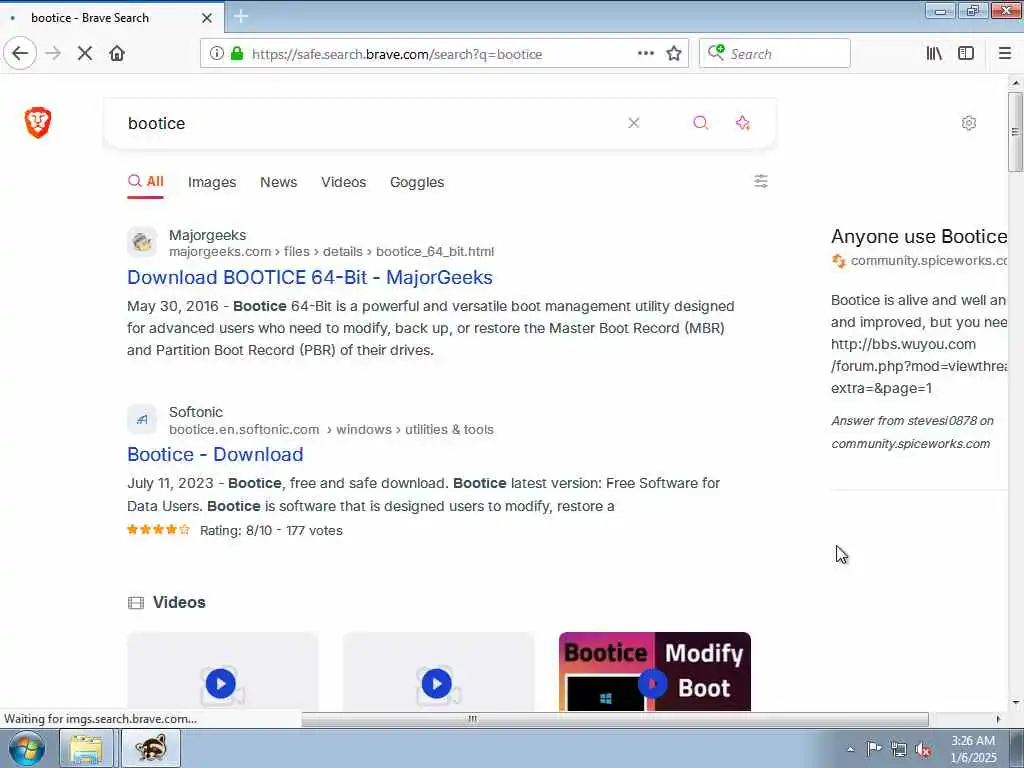
Task: Click the vertical scrollbar thumb
Action: coord(1015,131)
